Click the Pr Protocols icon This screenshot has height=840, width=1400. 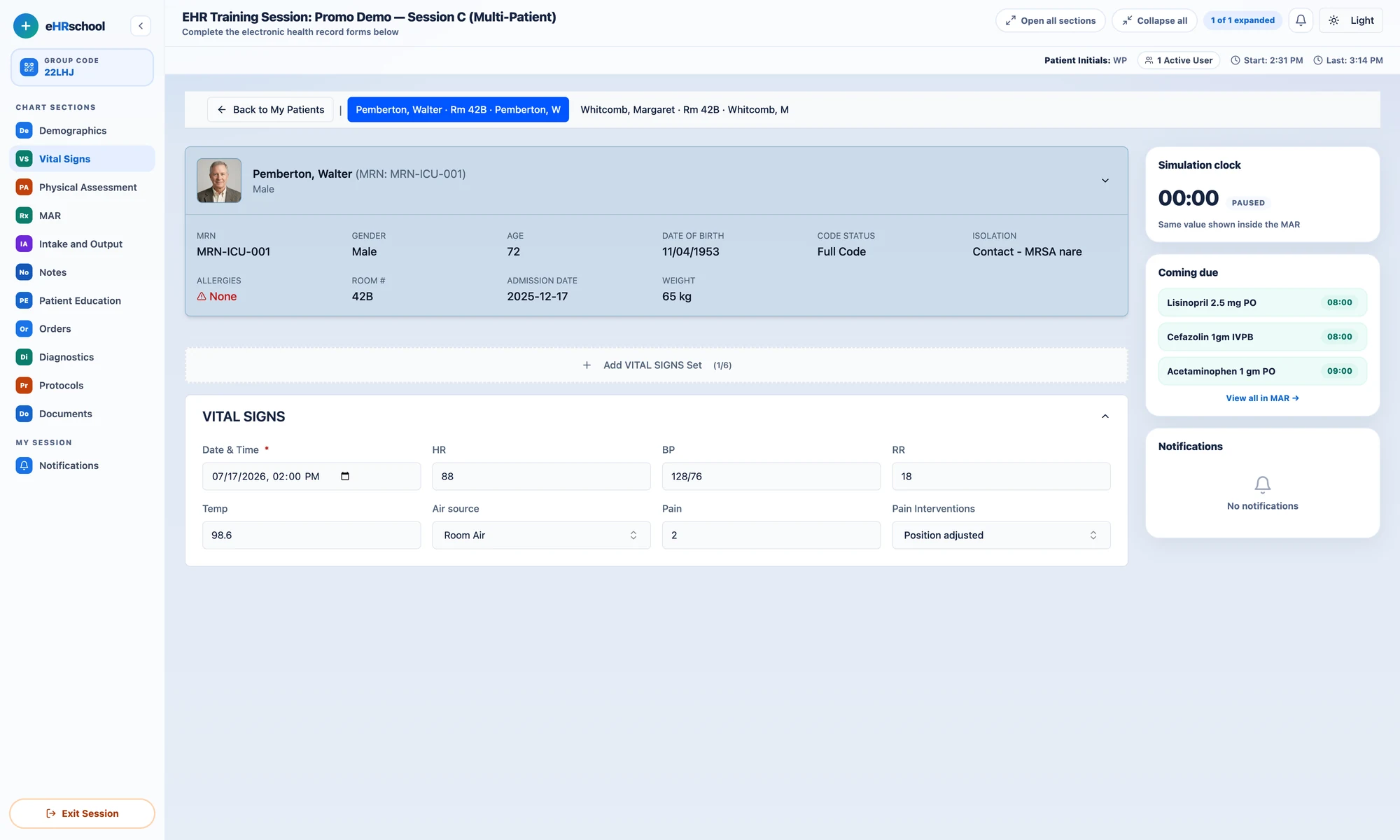coord(24,386)
